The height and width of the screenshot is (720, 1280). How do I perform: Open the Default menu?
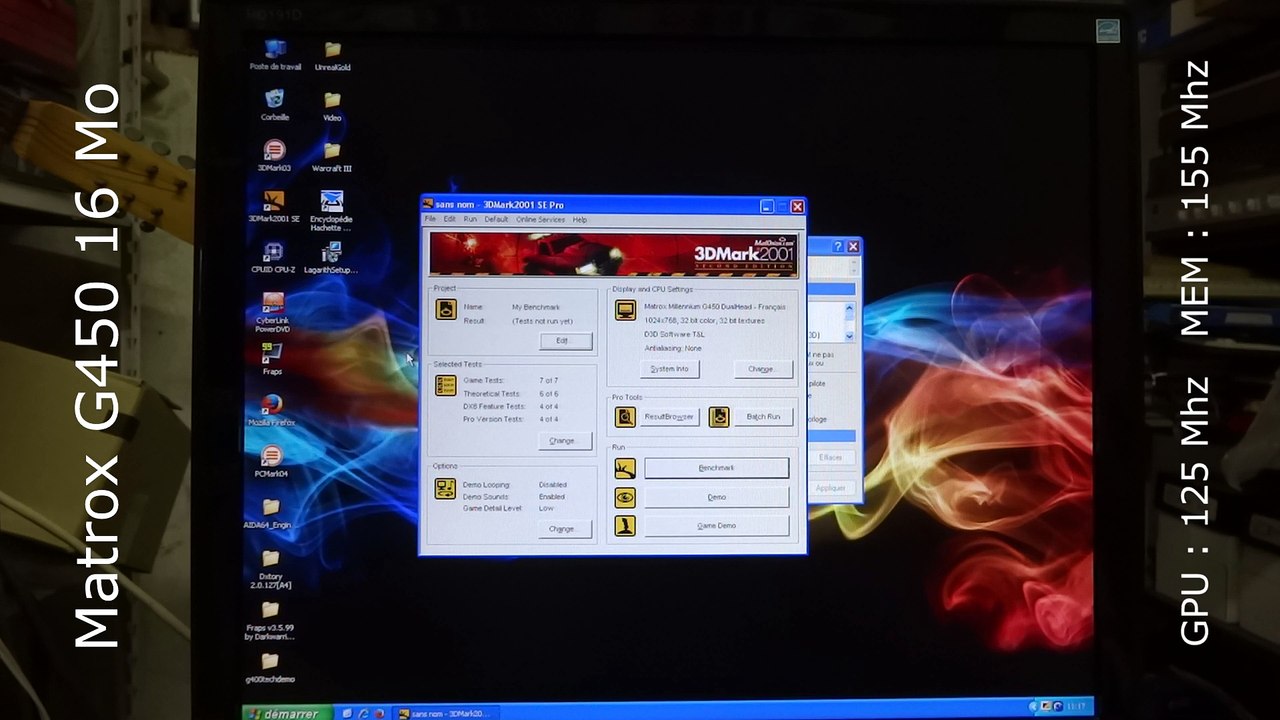pos(496,219)
